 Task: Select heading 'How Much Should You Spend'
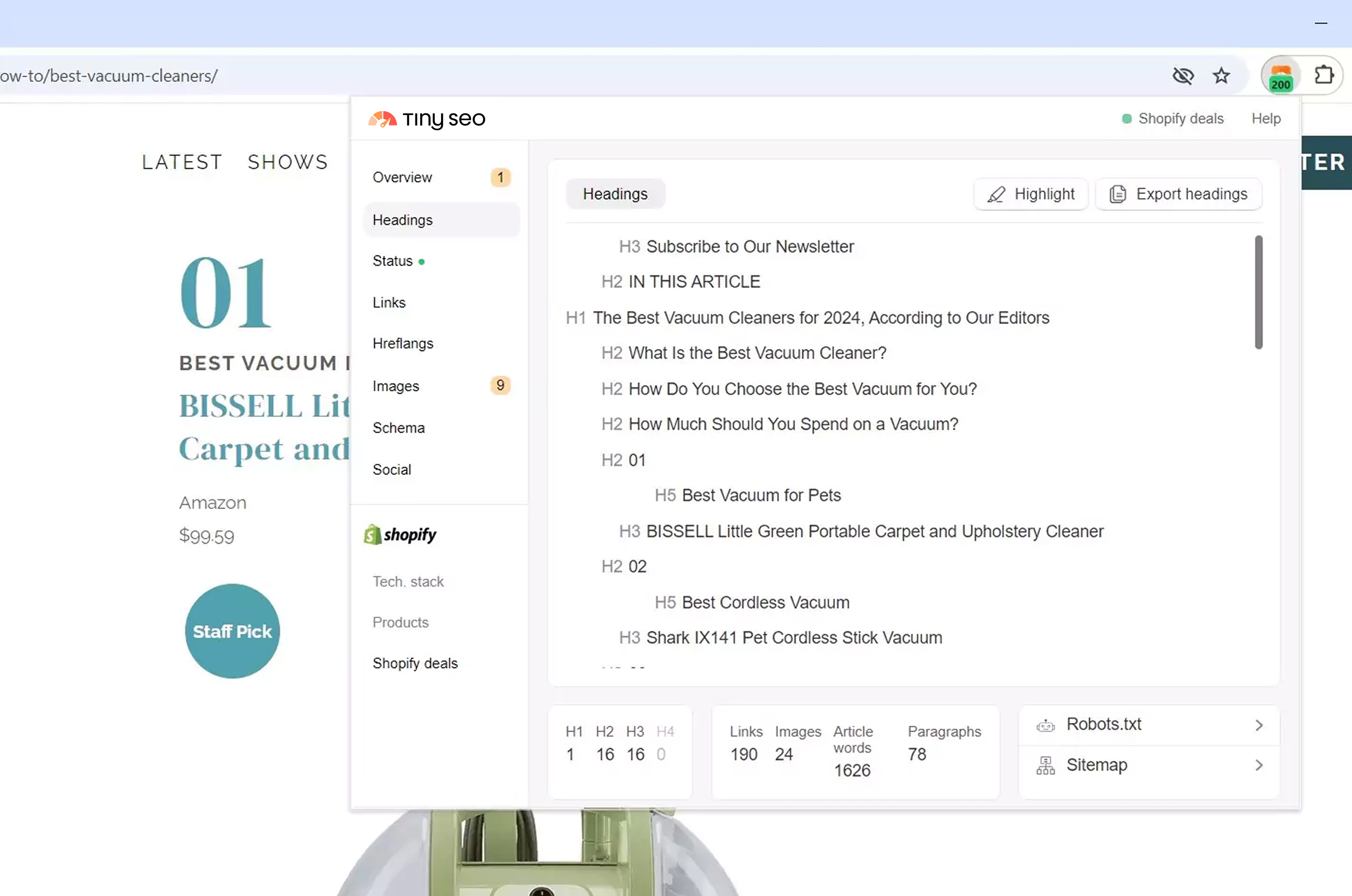click(x=793, y=425)
